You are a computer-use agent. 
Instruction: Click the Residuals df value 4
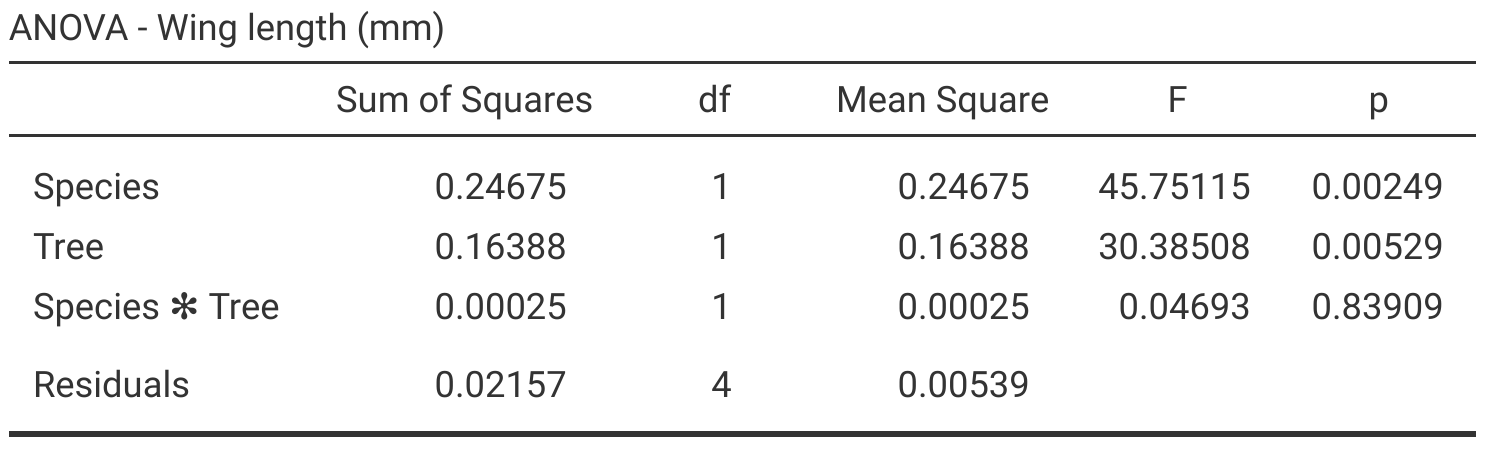pyautogui.click(x=720, y=384)
